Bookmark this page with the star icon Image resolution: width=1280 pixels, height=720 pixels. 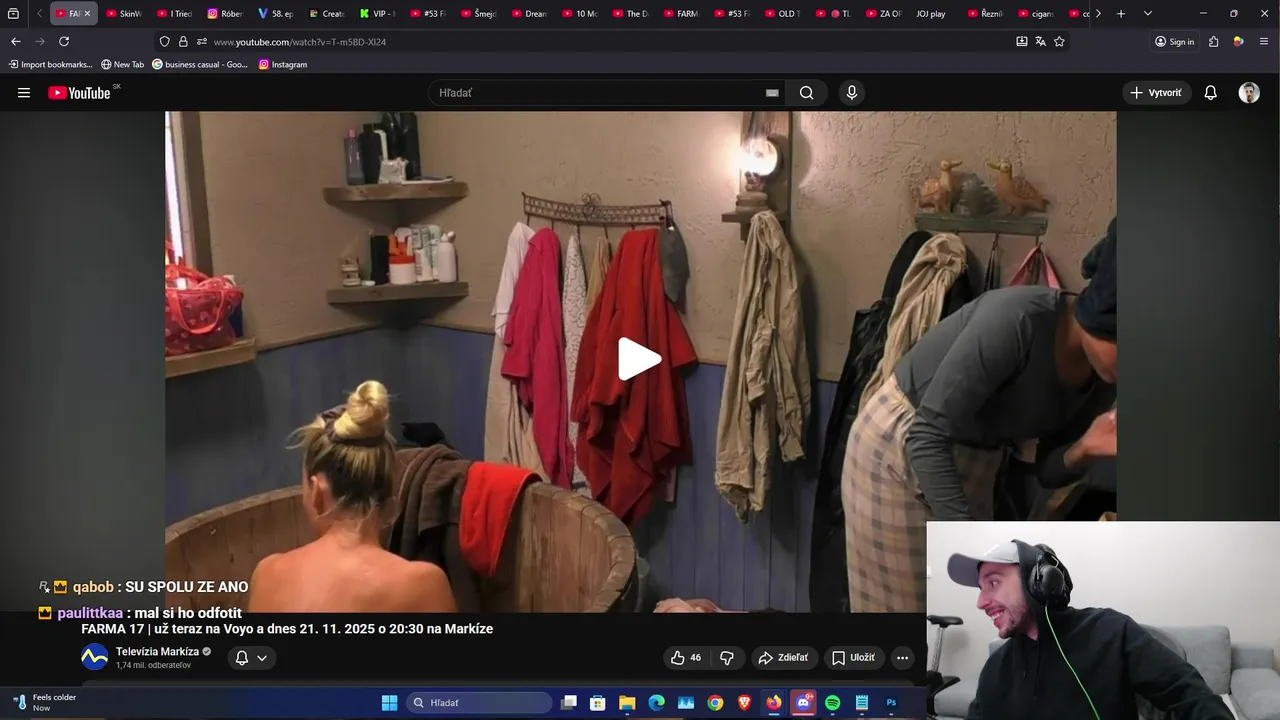tap(1059, 41)
